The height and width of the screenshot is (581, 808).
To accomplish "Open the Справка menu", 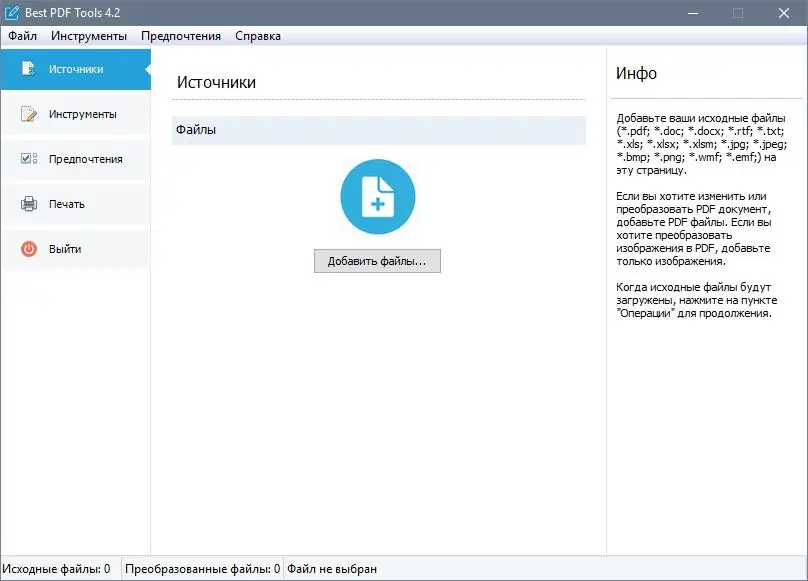I will [258, 36].
